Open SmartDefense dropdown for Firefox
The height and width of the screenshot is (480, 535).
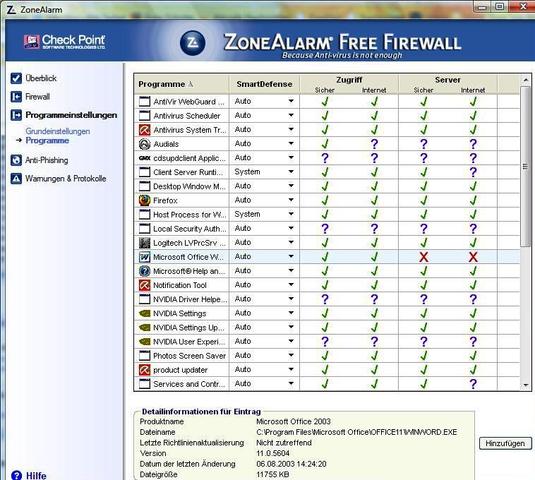(x=291, y=200)
